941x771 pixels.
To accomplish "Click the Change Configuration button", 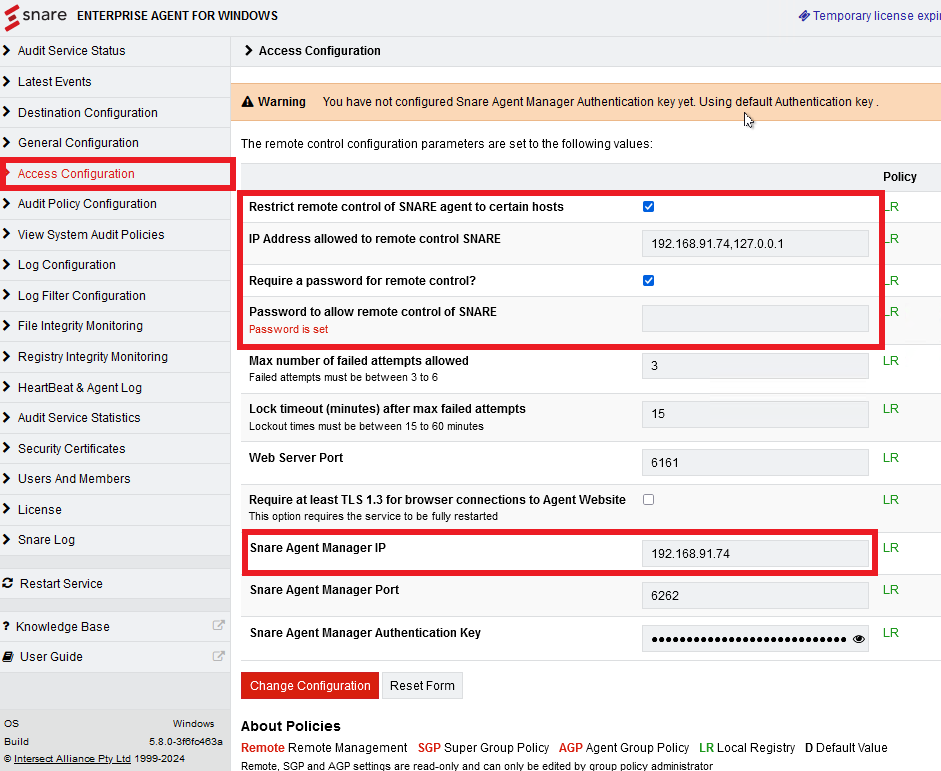I will coord(310,686).
